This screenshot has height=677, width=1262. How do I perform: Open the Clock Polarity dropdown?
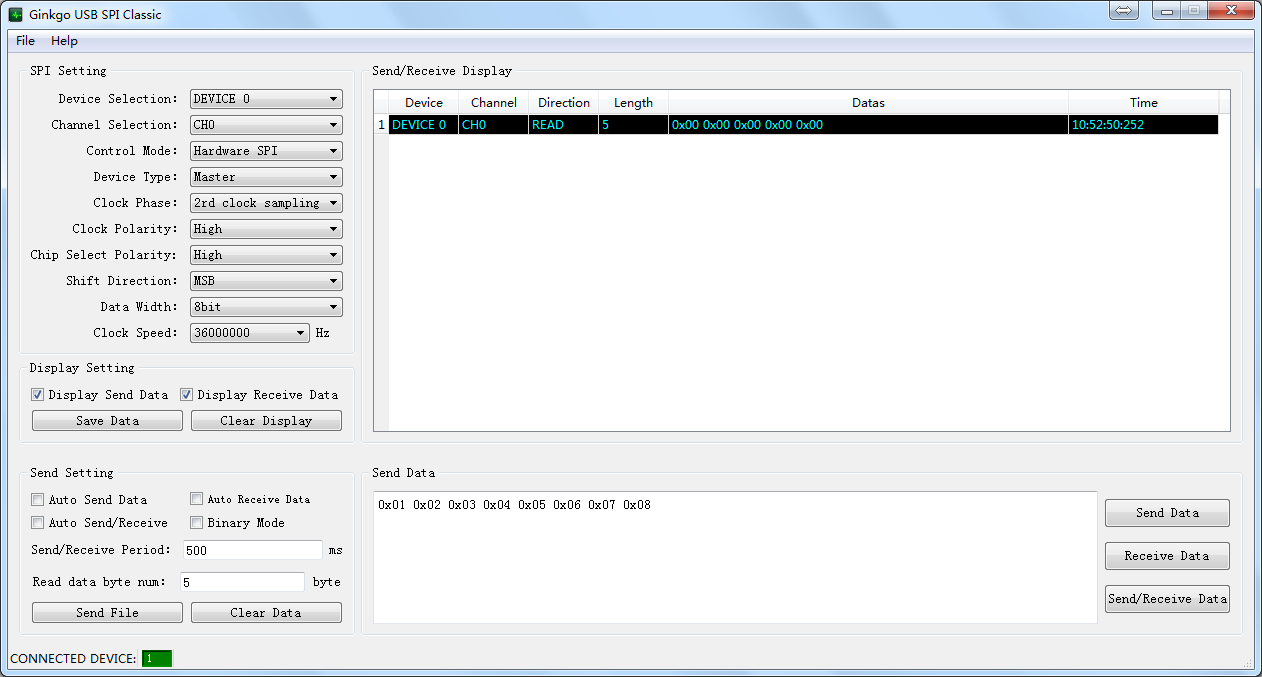pyautogui.click(x=266, y=229)
